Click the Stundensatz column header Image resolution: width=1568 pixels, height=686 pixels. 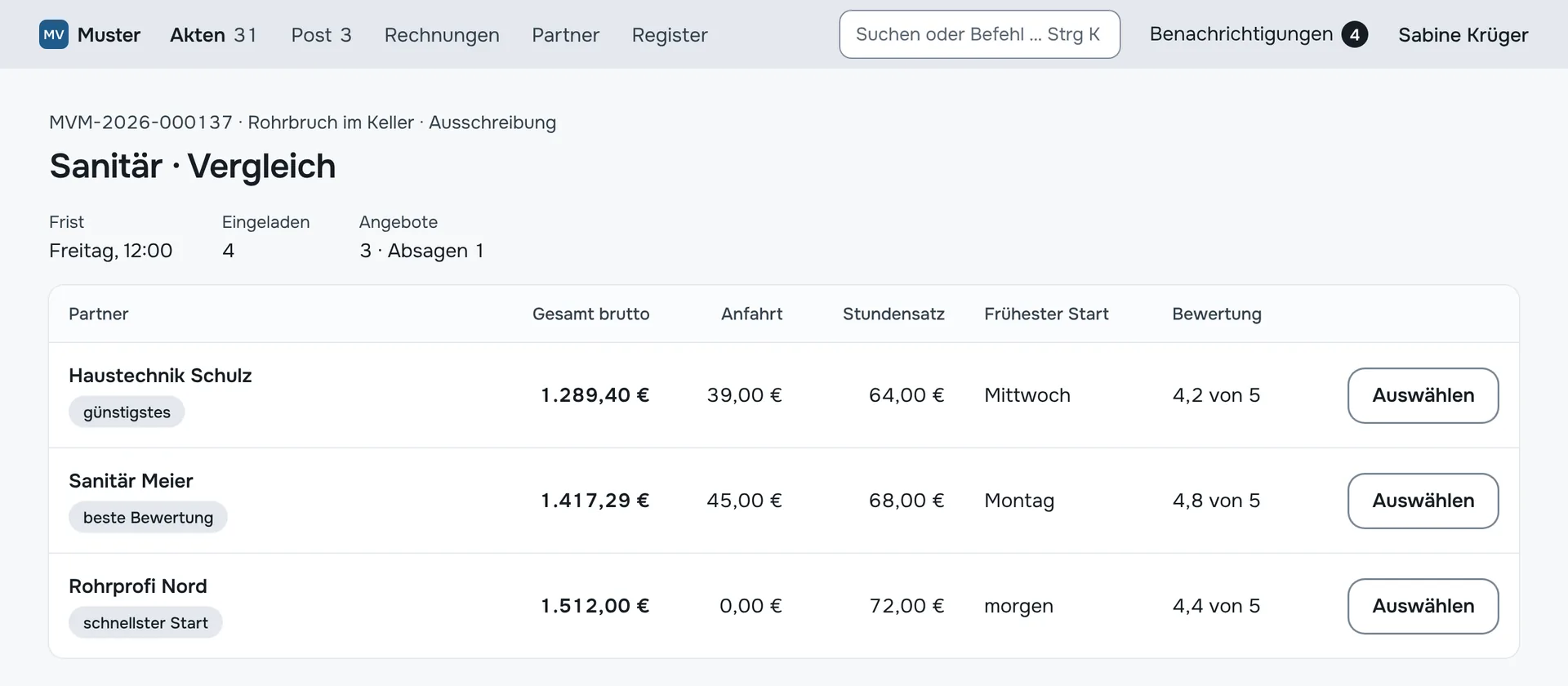[893, 314]
